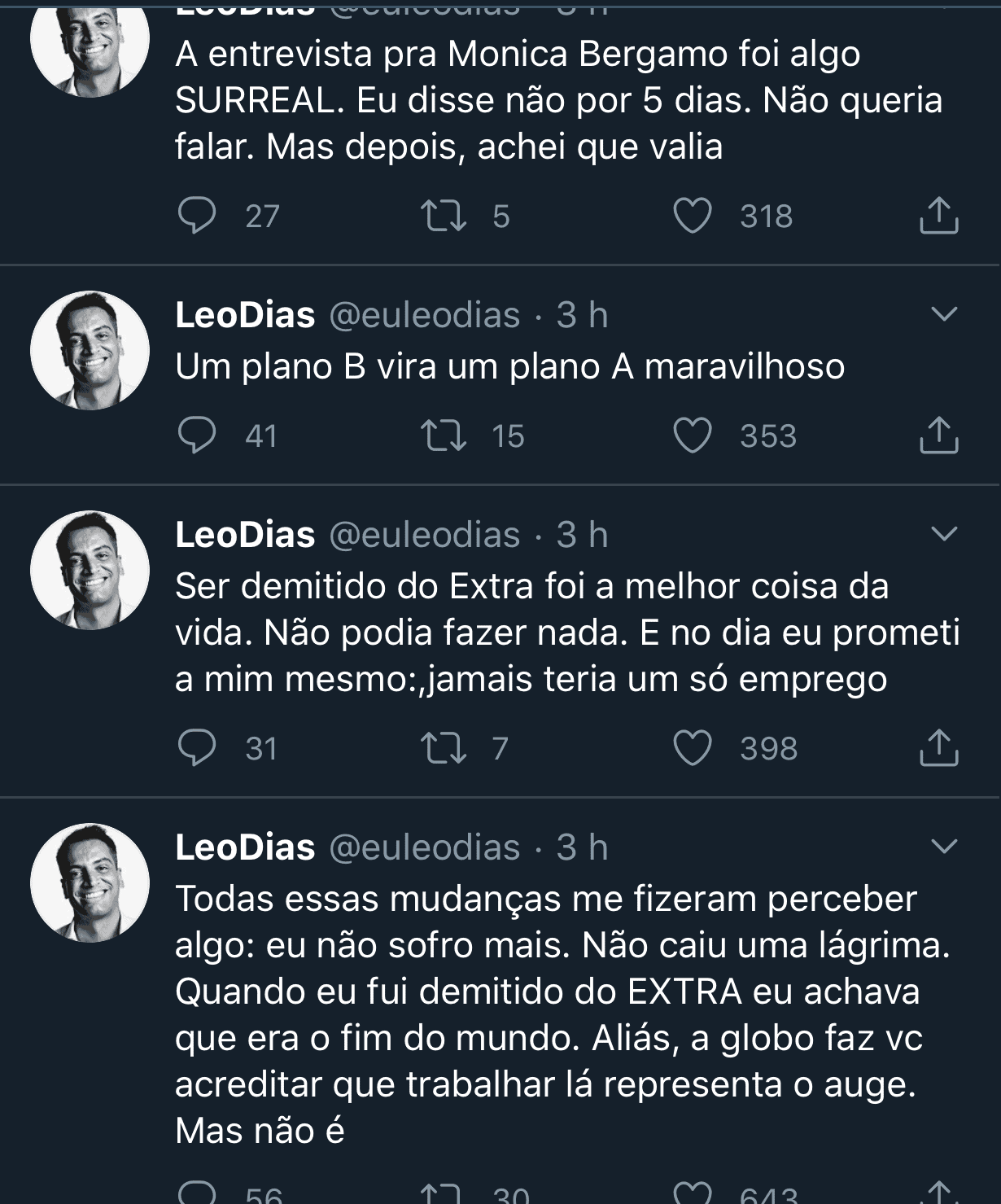
Task: Retweet the 'plano B vira plano A' tweet
Action: point(444,436)
